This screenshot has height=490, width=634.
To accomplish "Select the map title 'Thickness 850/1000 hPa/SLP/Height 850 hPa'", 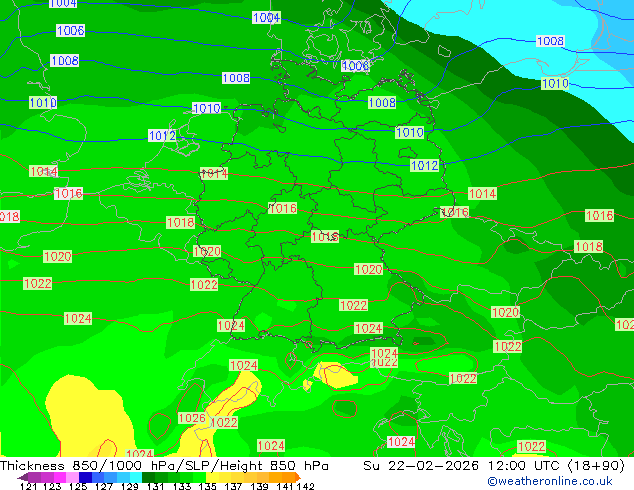I will click(164, 466).
